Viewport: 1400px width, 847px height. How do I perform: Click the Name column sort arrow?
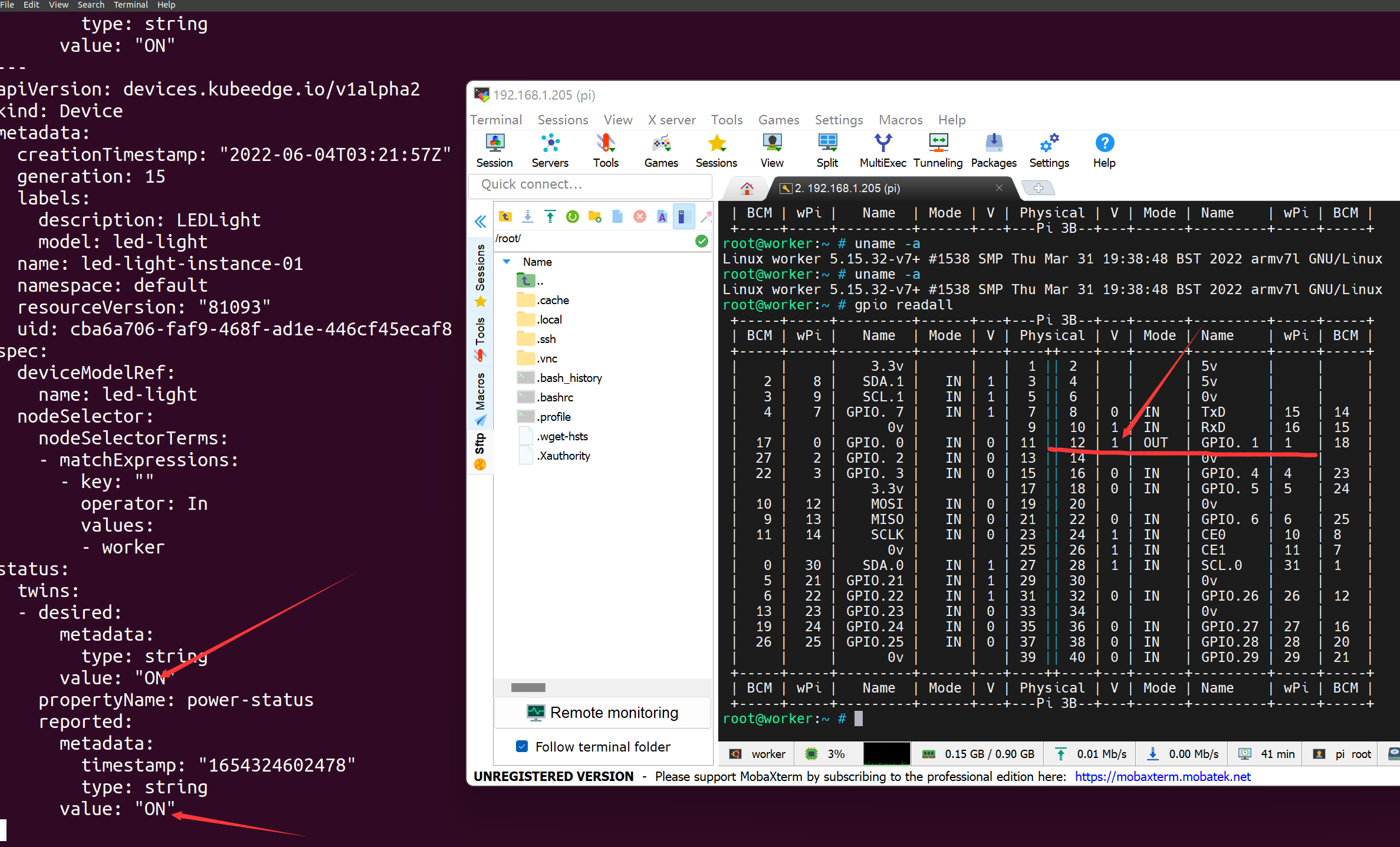point(507,261)
